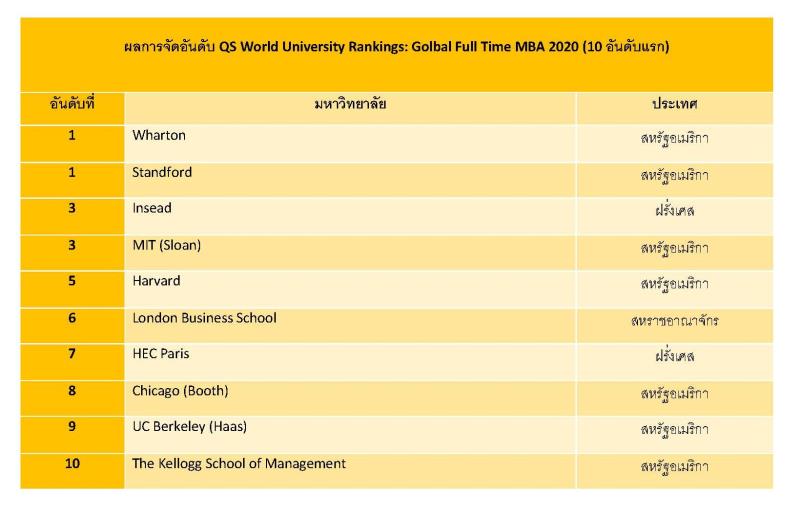Select rank number 5 cell
This screenshot has width=800, height=517.
click(72, 281)
